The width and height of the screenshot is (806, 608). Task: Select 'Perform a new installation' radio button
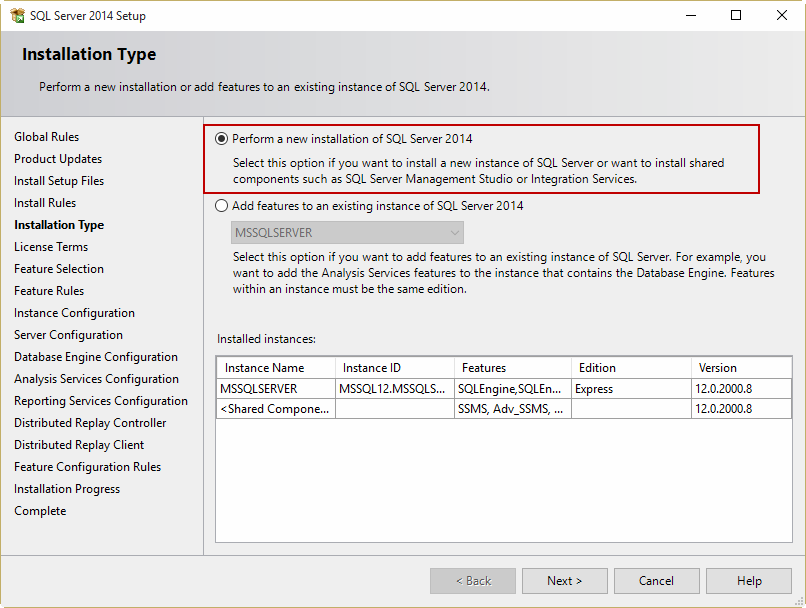coord(222,139)
